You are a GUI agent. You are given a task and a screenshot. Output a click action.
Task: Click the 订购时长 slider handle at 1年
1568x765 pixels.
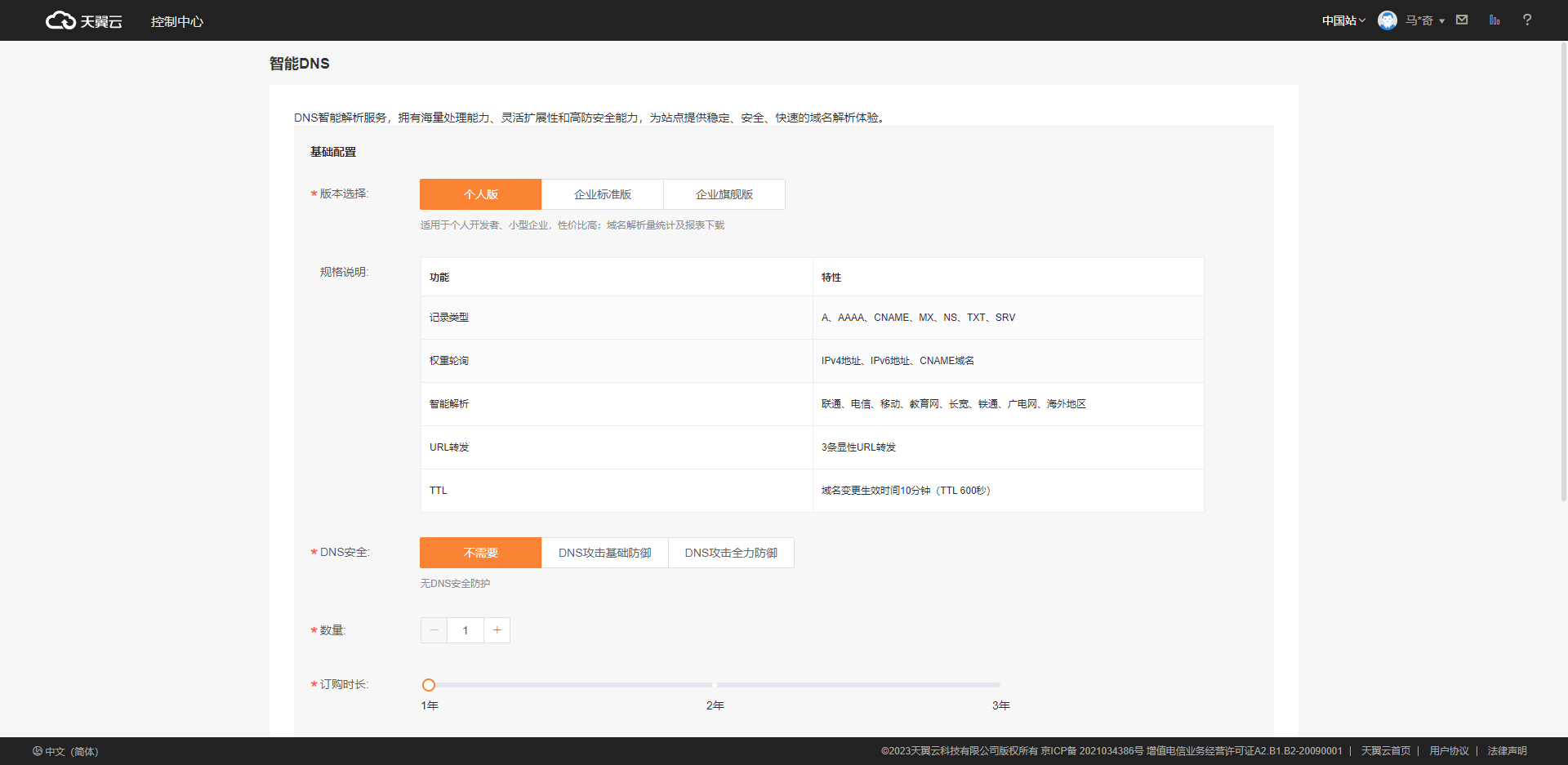tap(429, 685)
